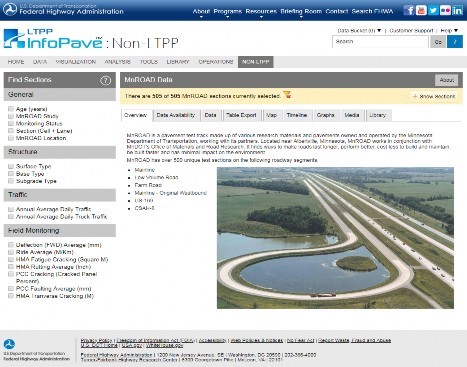467x367 pixels.
Task: Open the FHWA YouTube channel icon
Action: (421, 10)
